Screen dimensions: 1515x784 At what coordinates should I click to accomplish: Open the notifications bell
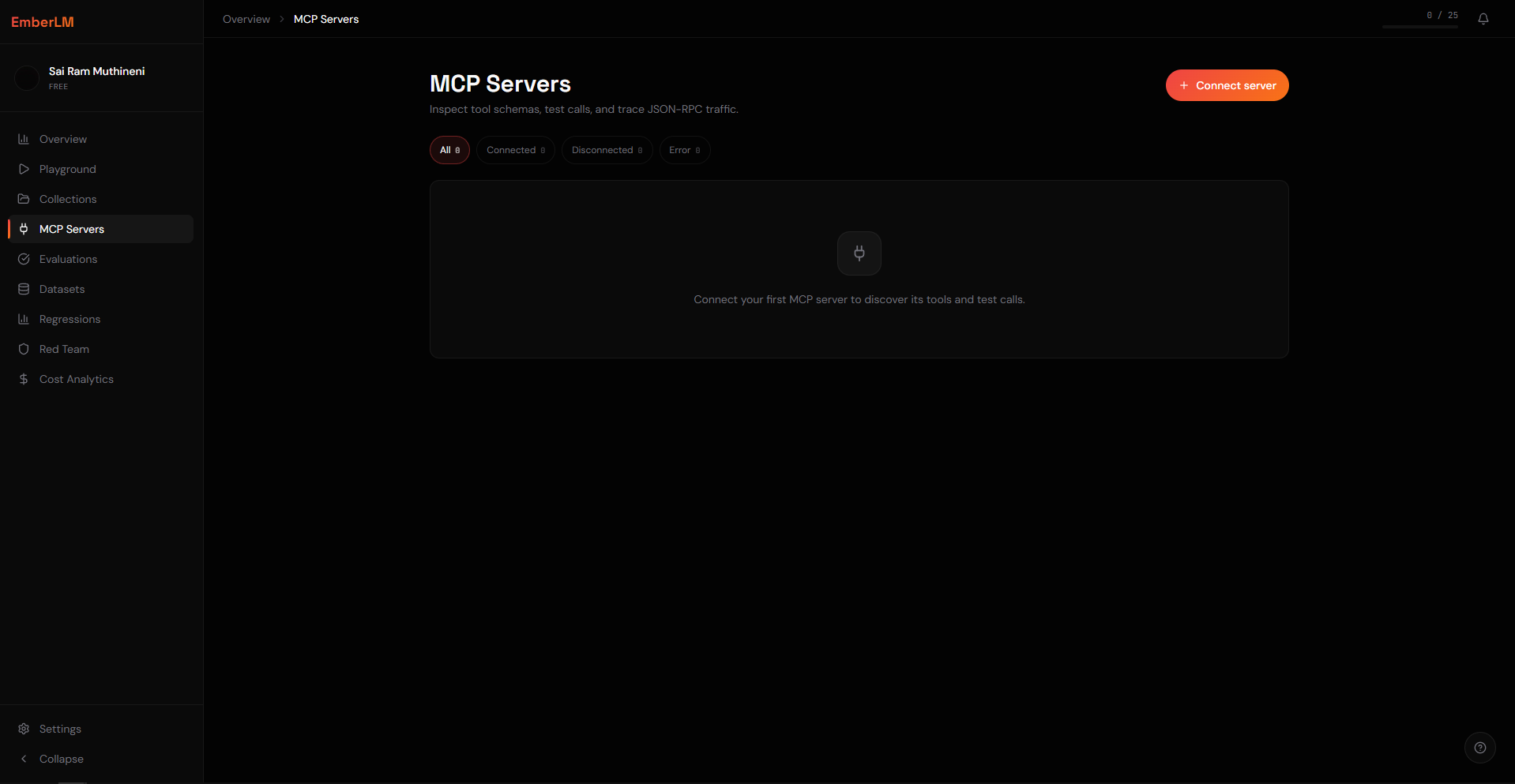tap(1483, 19)
